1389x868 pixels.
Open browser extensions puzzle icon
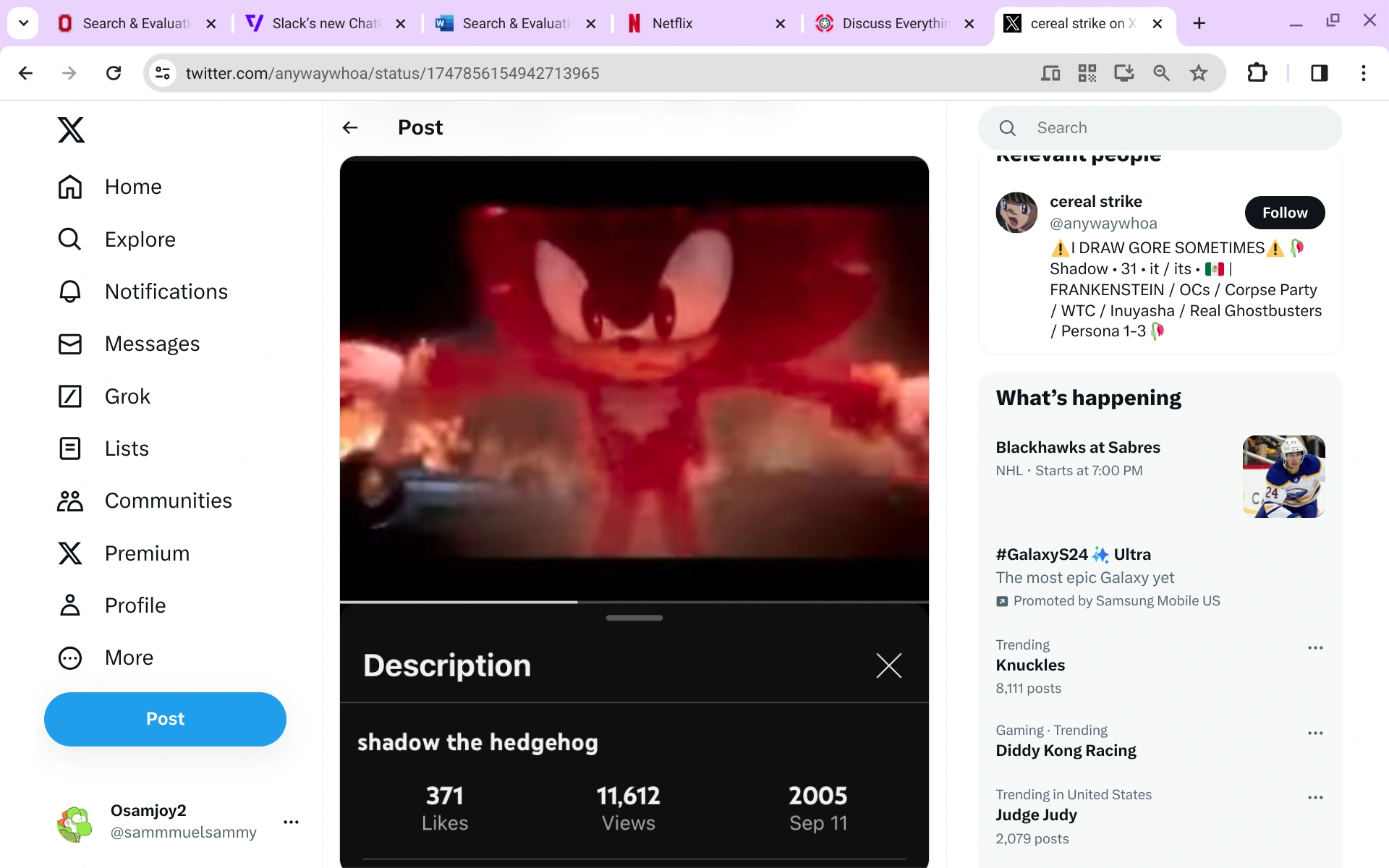[x=1257, y=73]
